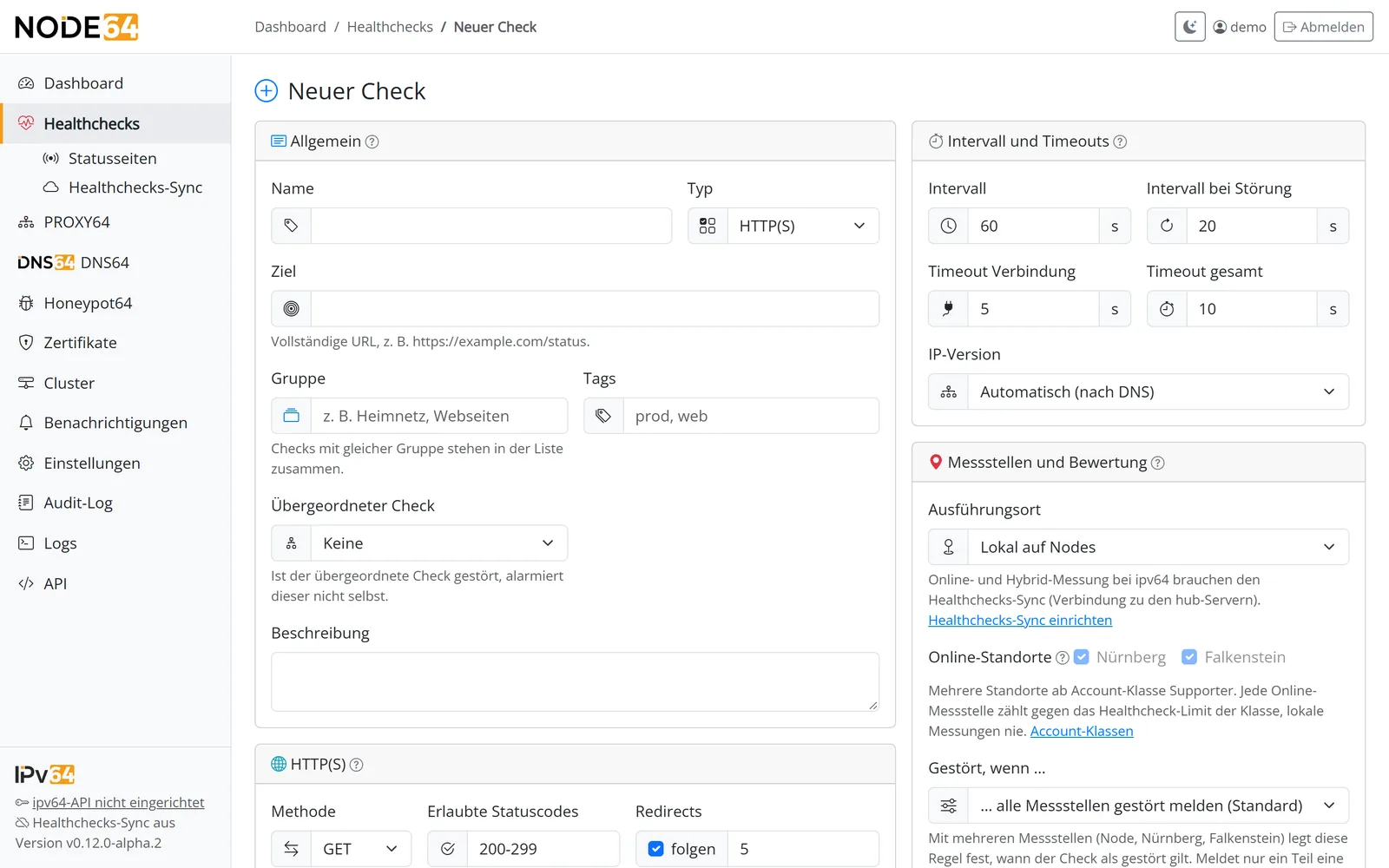Click the Ziel URL input field
Screen dimensions: 1389x868
(x=595, y=309)
